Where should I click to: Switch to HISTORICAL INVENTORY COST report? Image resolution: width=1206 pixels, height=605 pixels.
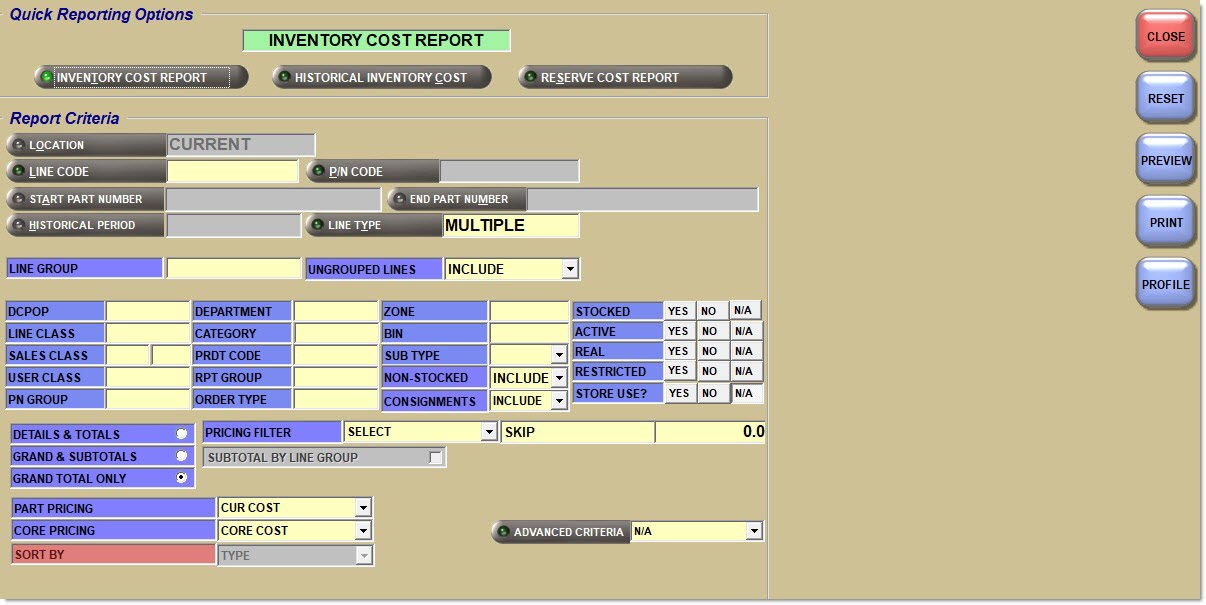381,77
